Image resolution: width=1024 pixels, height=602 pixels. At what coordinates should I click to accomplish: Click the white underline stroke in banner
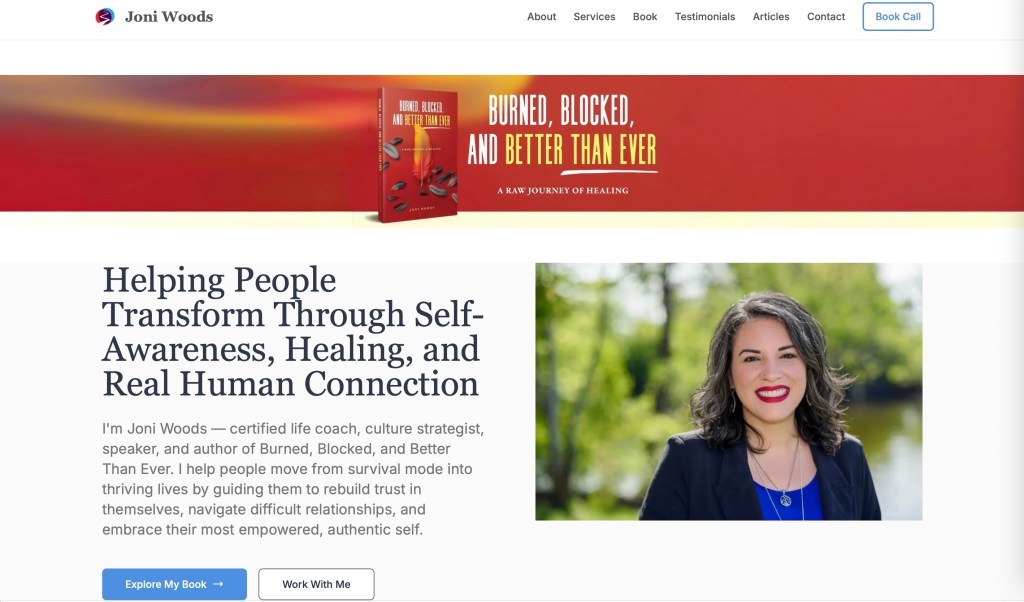(x=609, y=172)
